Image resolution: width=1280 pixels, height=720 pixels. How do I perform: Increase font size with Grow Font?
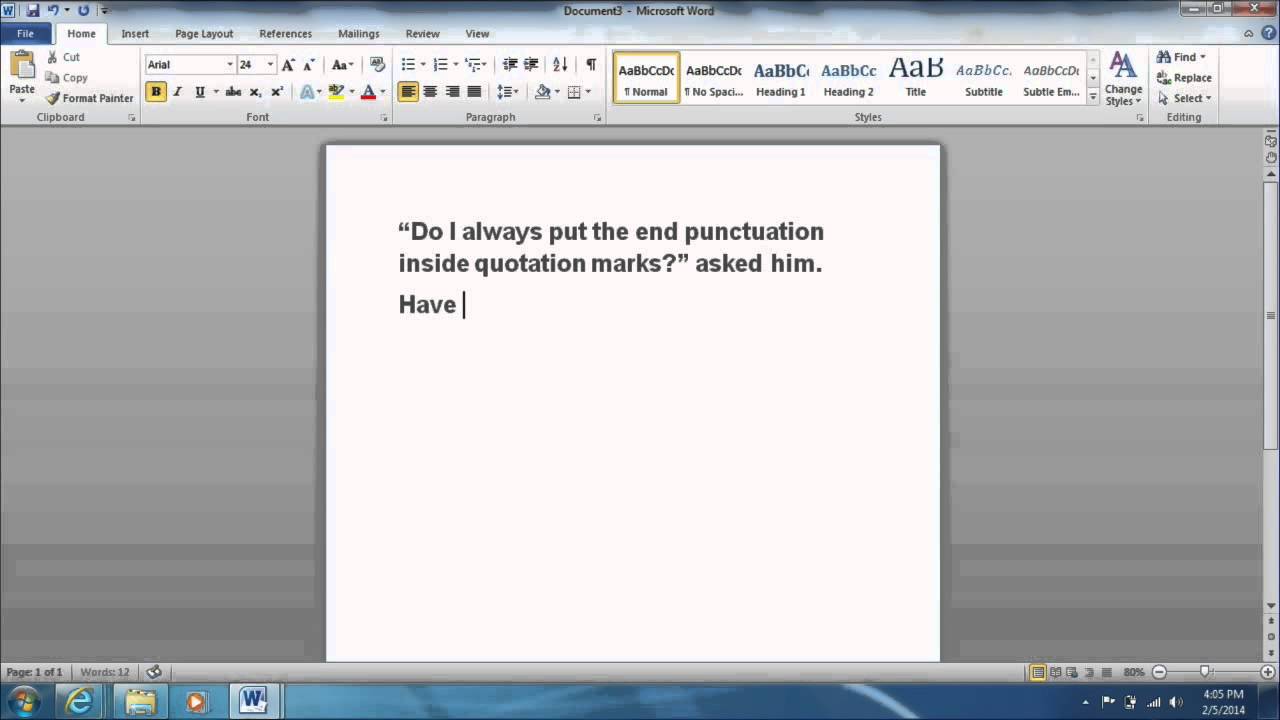[x=288, y=64]
